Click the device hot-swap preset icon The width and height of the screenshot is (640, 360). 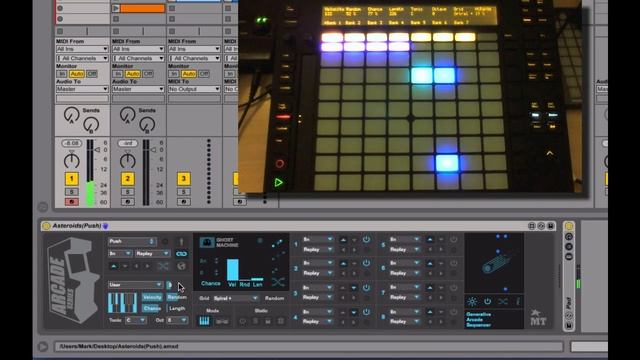tap(541, 226)
